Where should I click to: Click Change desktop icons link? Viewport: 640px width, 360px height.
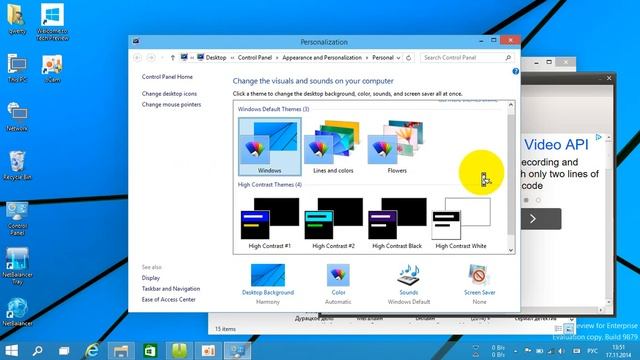click(x=169, y=93)
